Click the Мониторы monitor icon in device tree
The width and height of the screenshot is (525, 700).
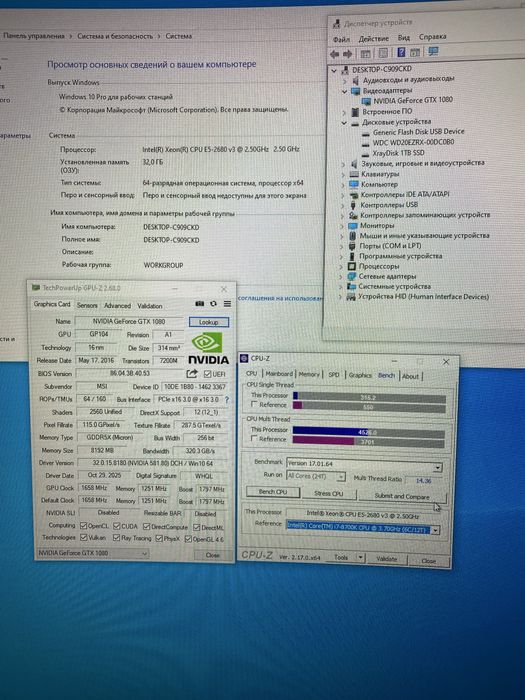coord(353,226)
